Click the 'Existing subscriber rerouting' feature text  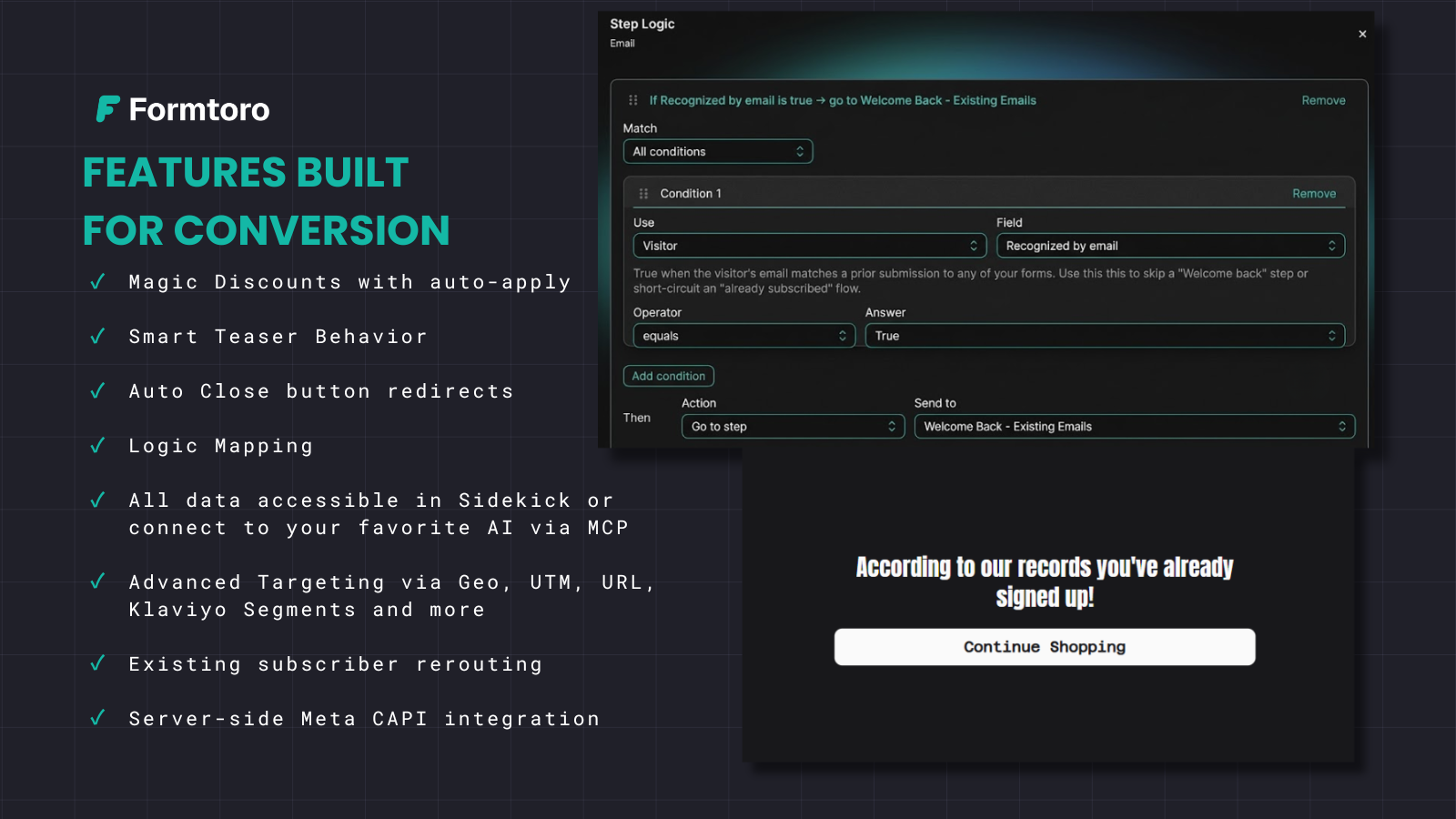pyautogui.click(x=336, y=664)
